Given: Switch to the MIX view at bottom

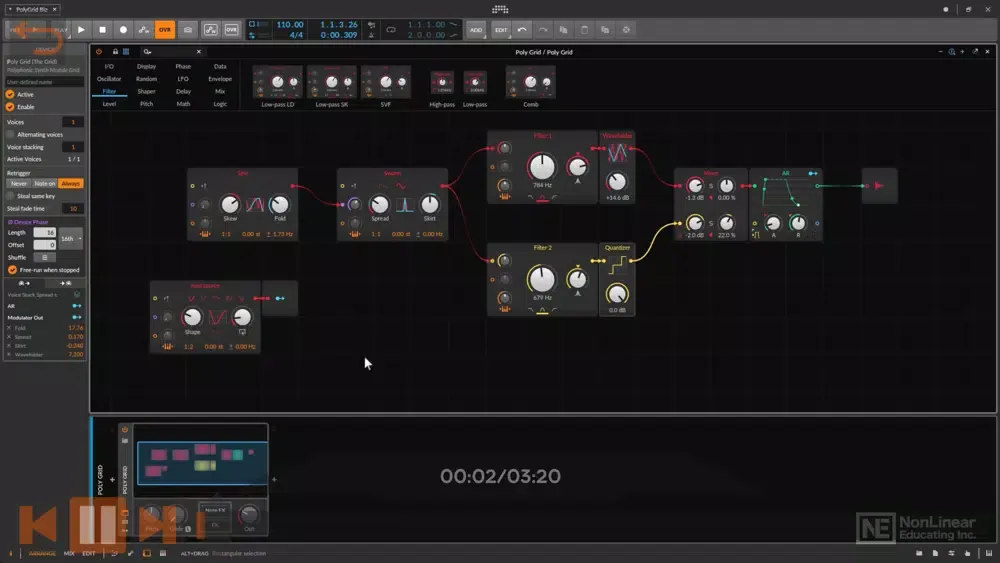Looking at the screenshot, I should click(x=69, y=553).
